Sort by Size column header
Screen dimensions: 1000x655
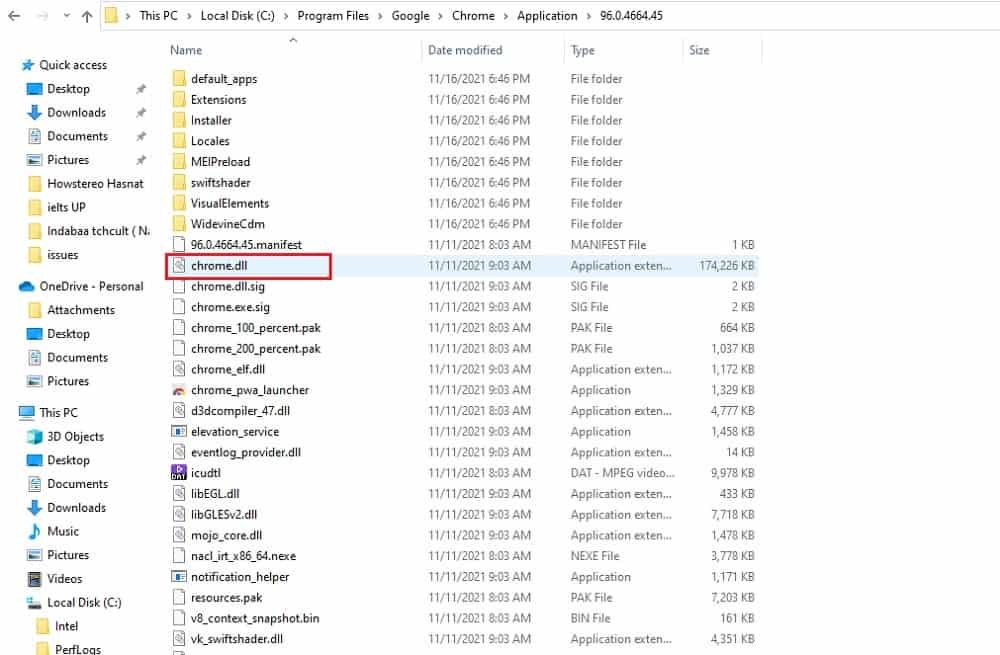coord(699,50)
